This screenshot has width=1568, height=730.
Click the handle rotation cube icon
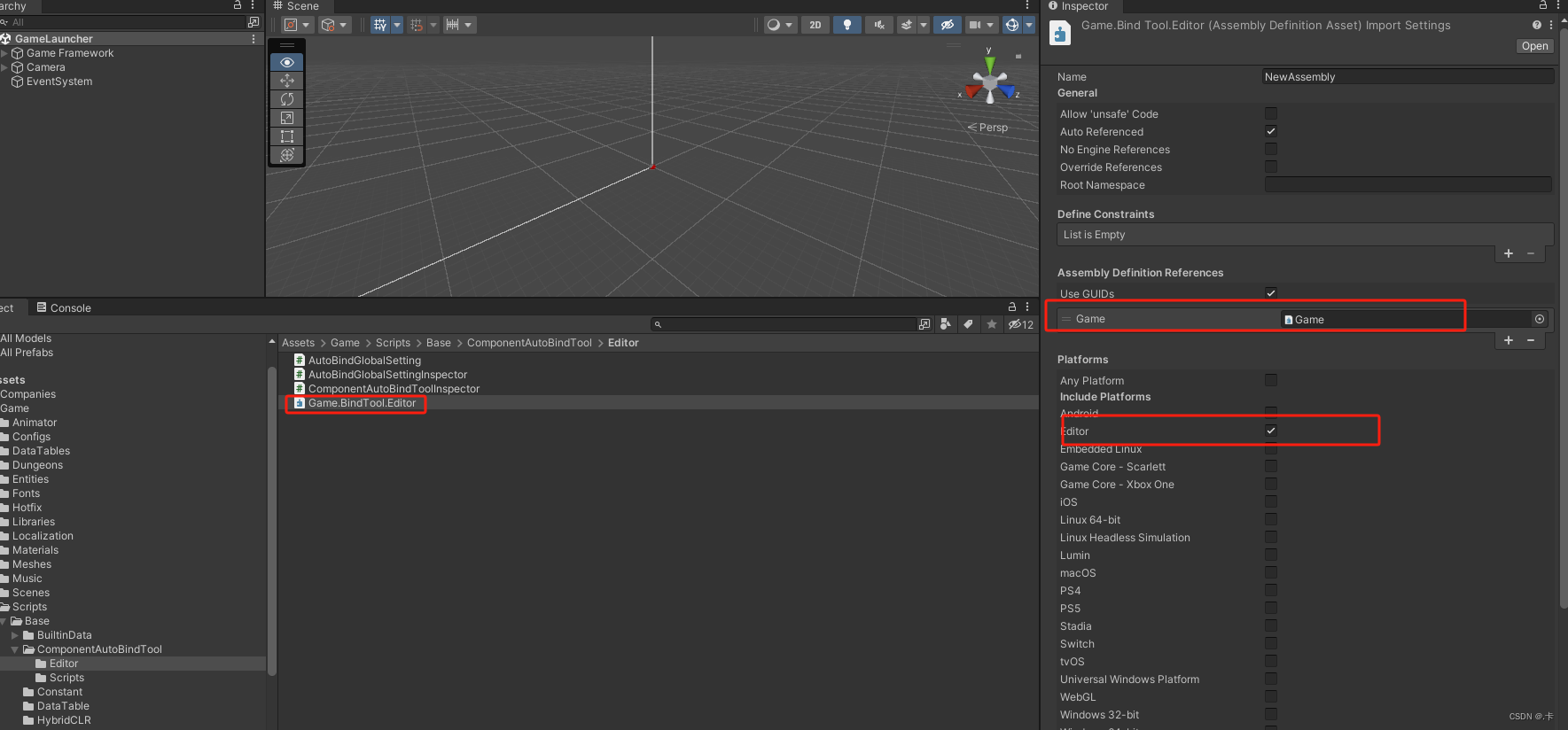tap(328, 25)
